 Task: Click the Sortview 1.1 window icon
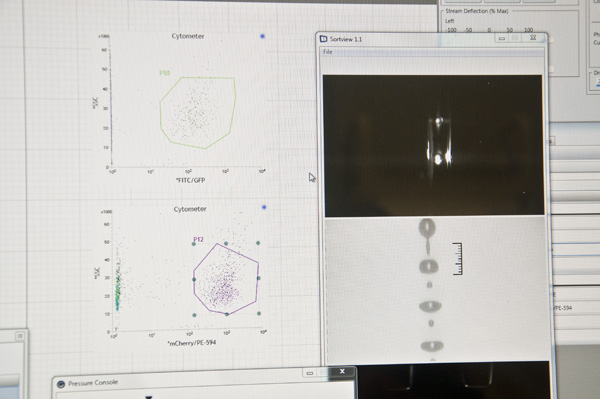pyautogui.click(x=324, y=39)
